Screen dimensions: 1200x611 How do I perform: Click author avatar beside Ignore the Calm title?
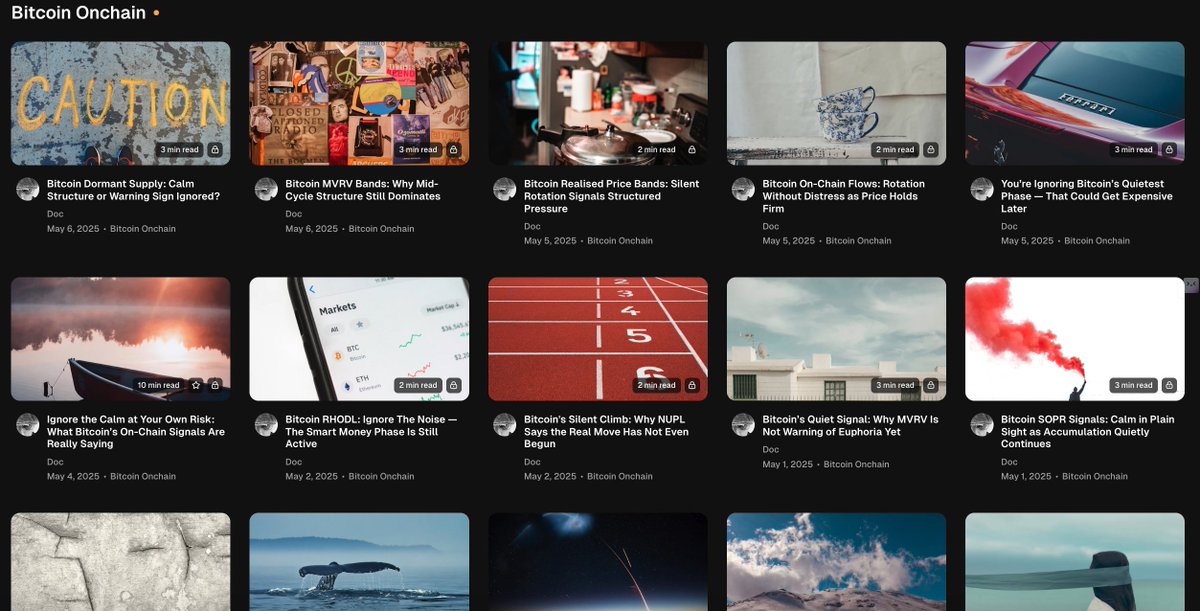pyautogui.click(x=28, y=424)
